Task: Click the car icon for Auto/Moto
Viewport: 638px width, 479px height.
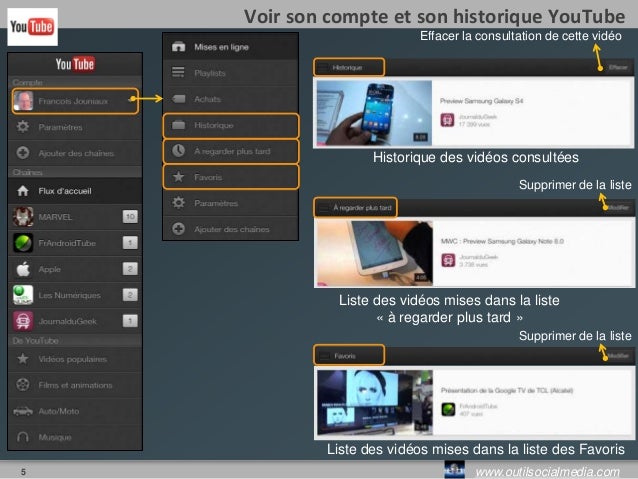Action: 23,411
